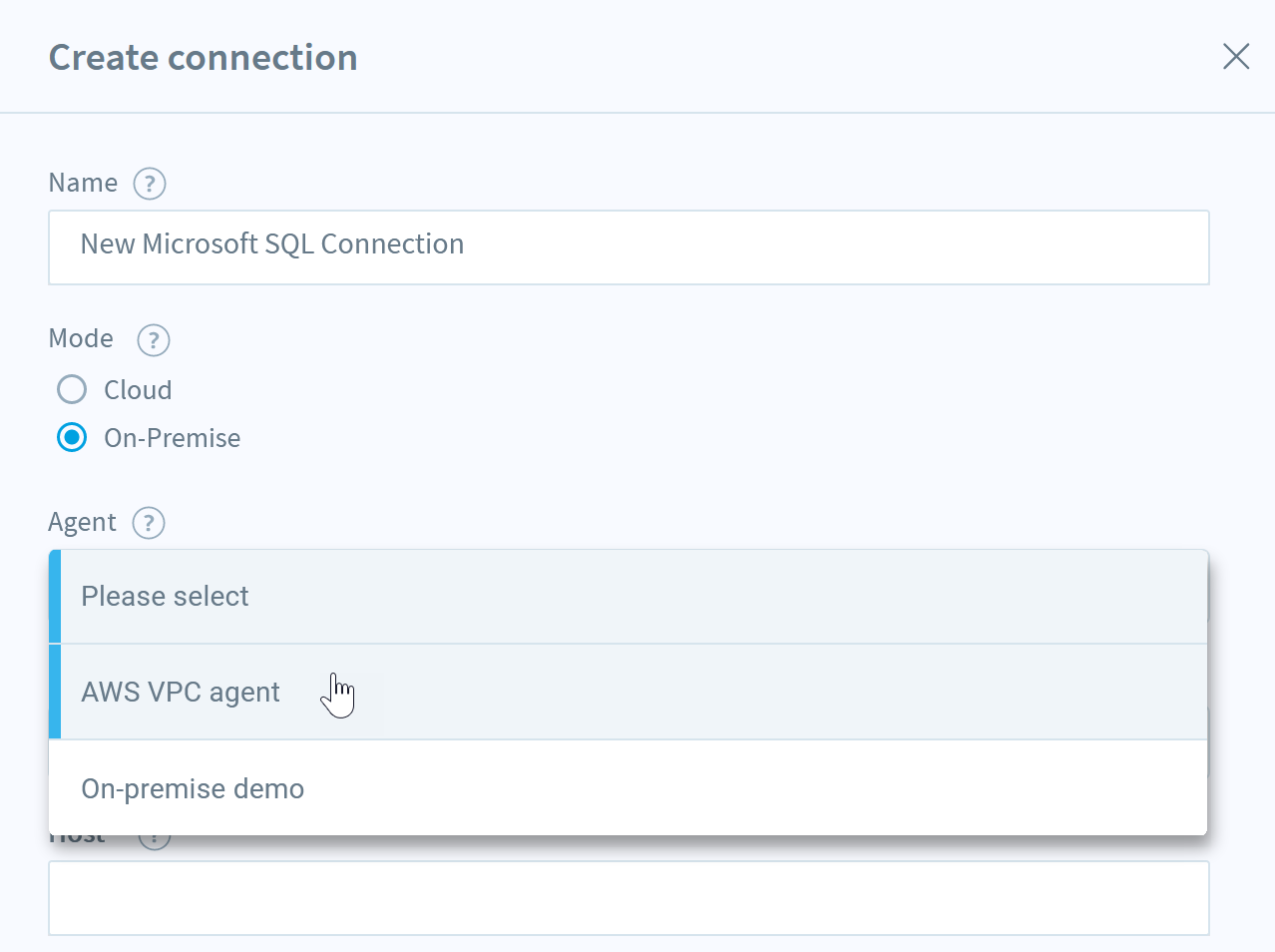Click the Cloud label text
This screenshot has height=952, width=1275.
(x=138, y=390)
